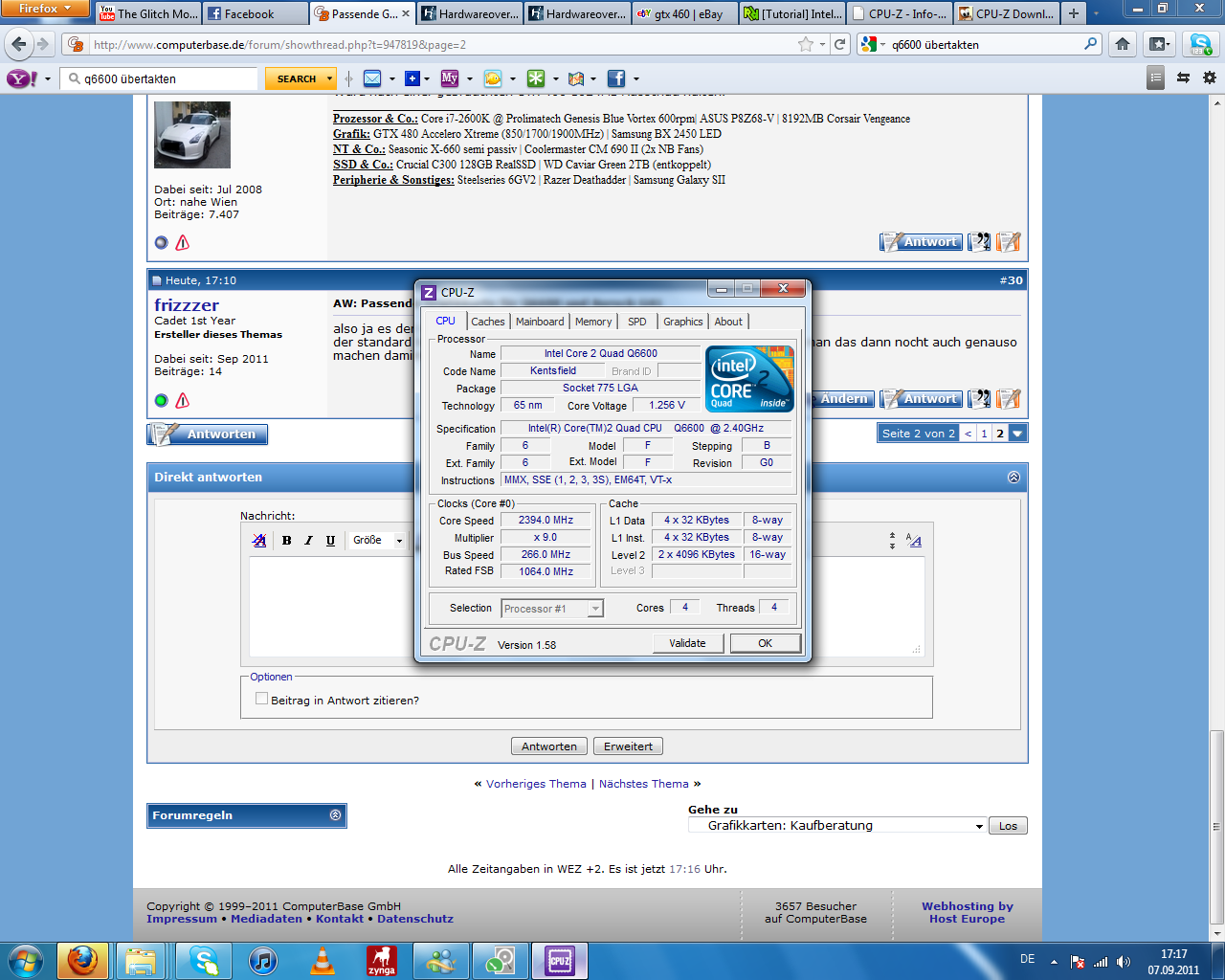Apply underline formatting in reply editor
This screenshot has height=980, width=1225.
coord(330,541)
